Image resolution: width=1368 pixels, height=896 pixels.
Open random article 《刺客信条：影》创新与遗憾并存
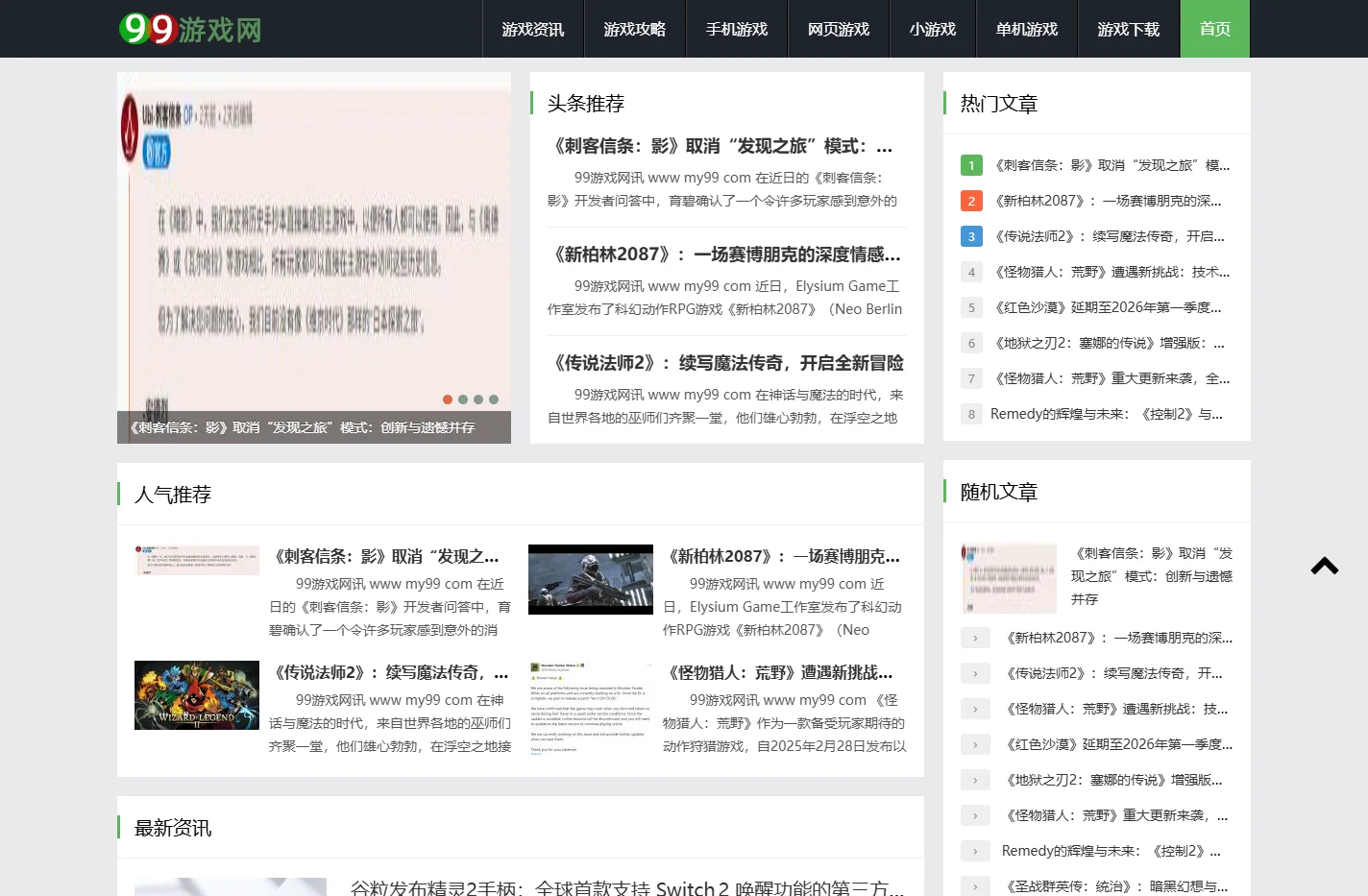coord(1152,576)
